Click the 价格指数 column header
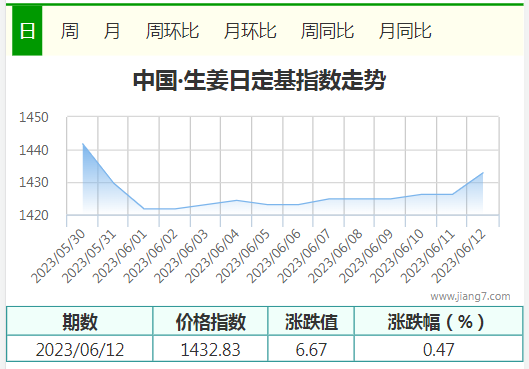The height and width of the screenshot is (369, 529). pyautogui.click(x=210, y=321)
